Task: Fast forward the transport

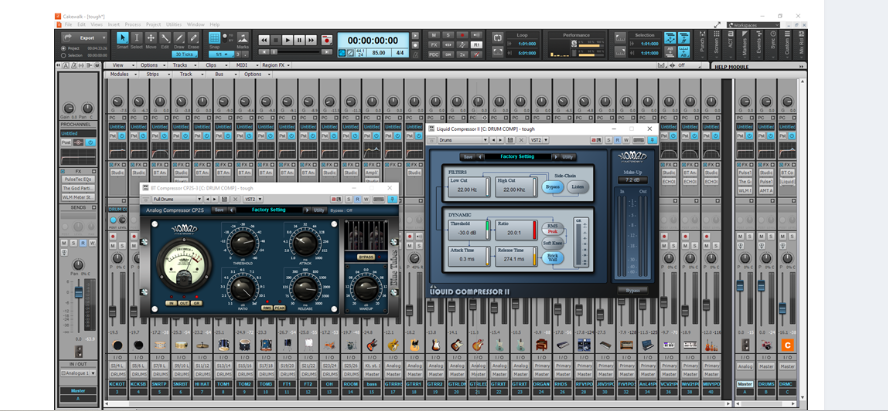Action: (x=311, y=40)
